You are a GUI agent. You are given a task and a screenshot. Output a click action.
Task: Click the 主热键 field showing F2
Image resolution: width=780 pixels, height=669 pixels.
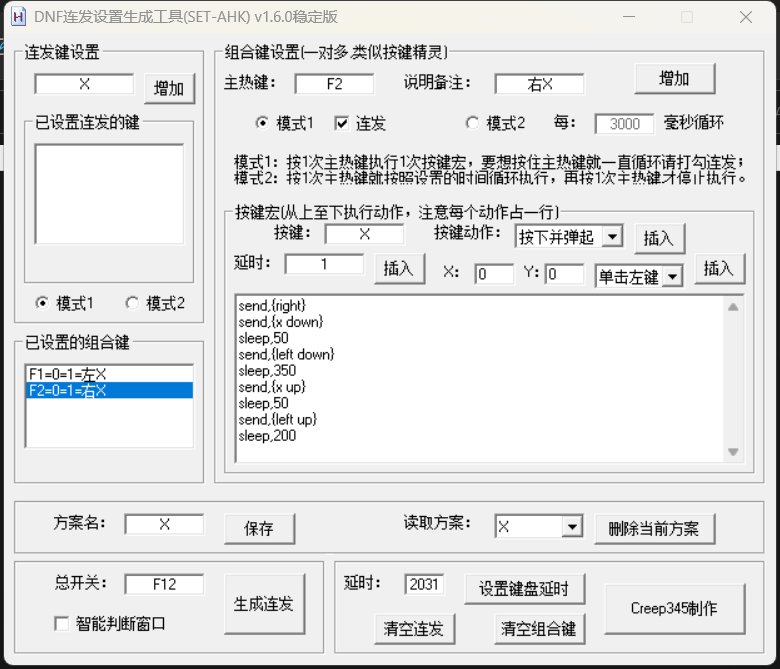coord(334,84)
